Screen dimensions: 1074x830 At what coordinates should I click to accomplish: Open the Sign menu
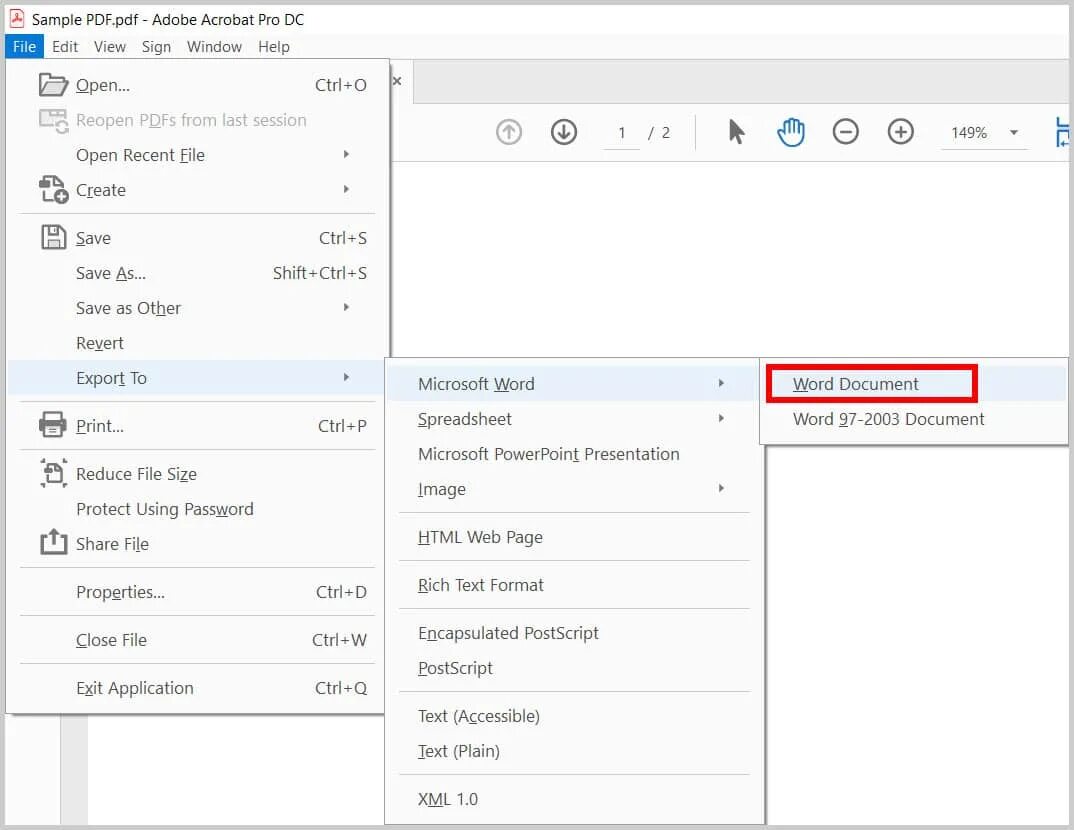pos(156,47)
